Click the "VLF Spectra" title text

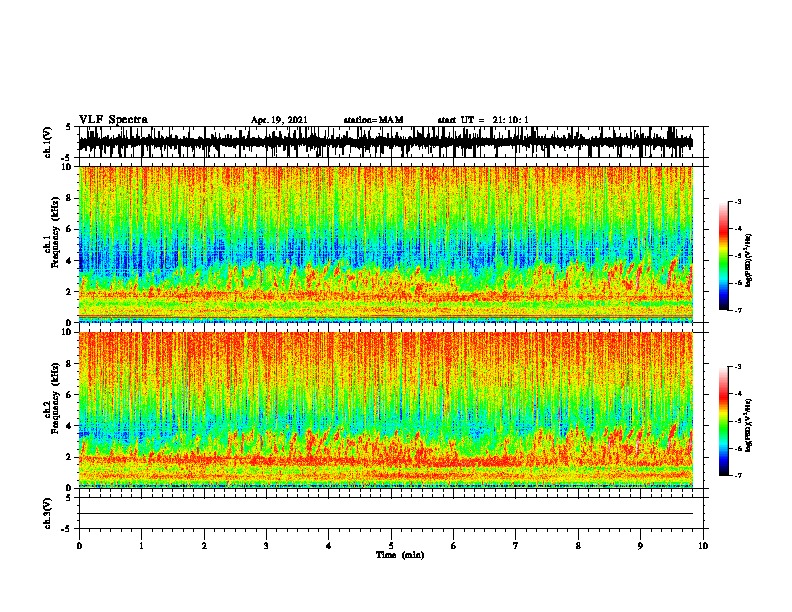coord(113,120)
